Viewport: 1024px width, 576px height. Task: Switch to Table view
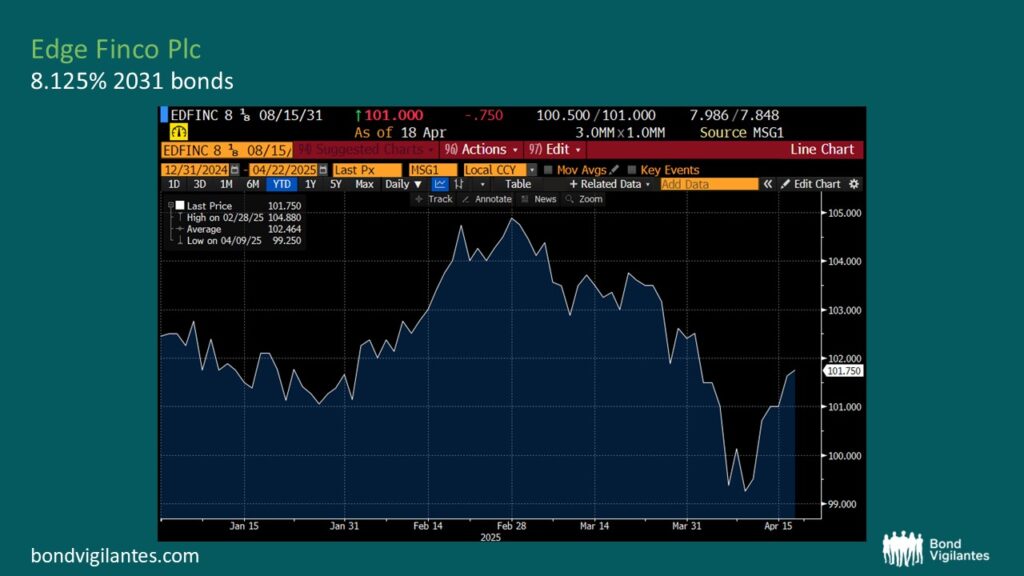(518, 184)
